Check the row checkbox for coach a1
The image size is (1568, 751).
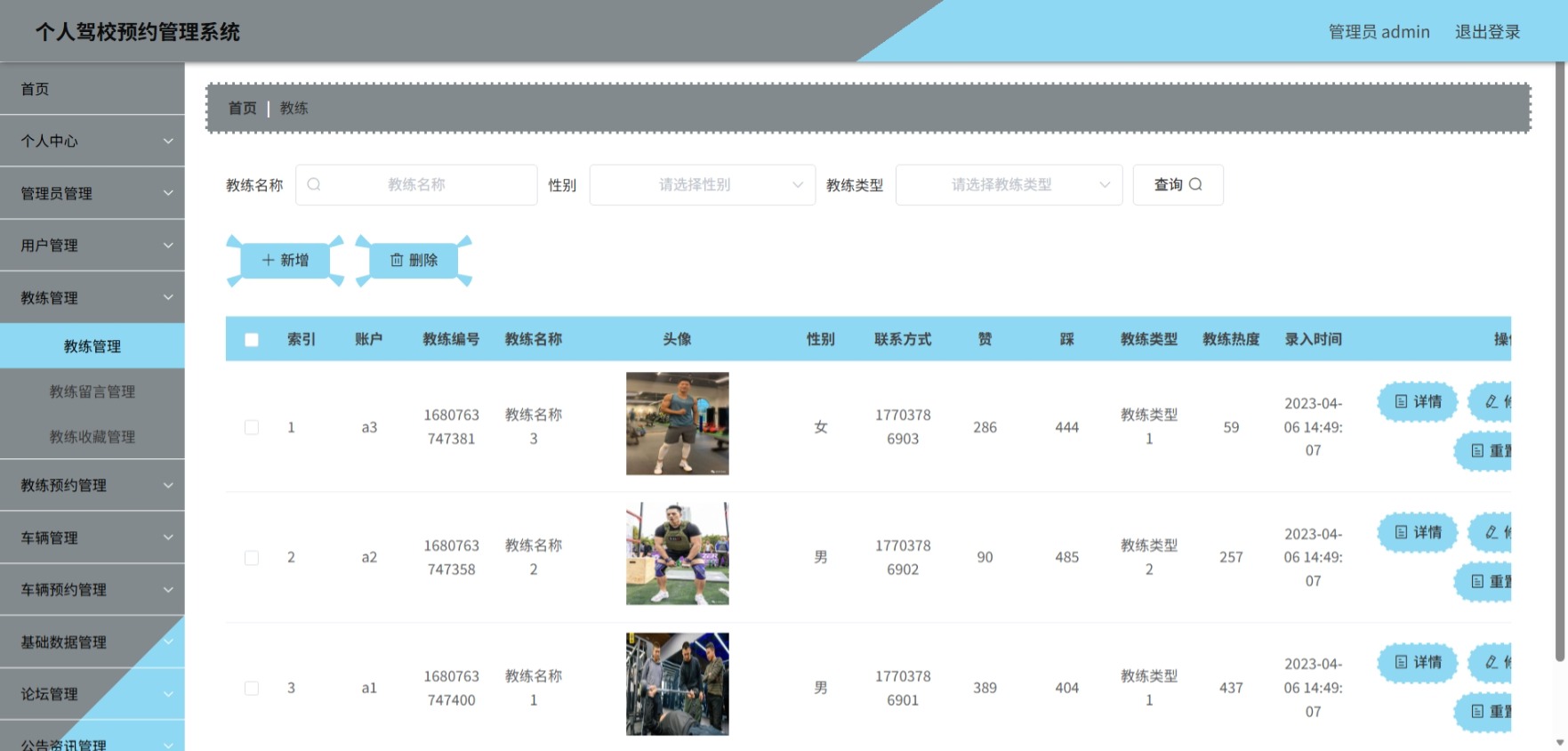click(x=252, y=688)
